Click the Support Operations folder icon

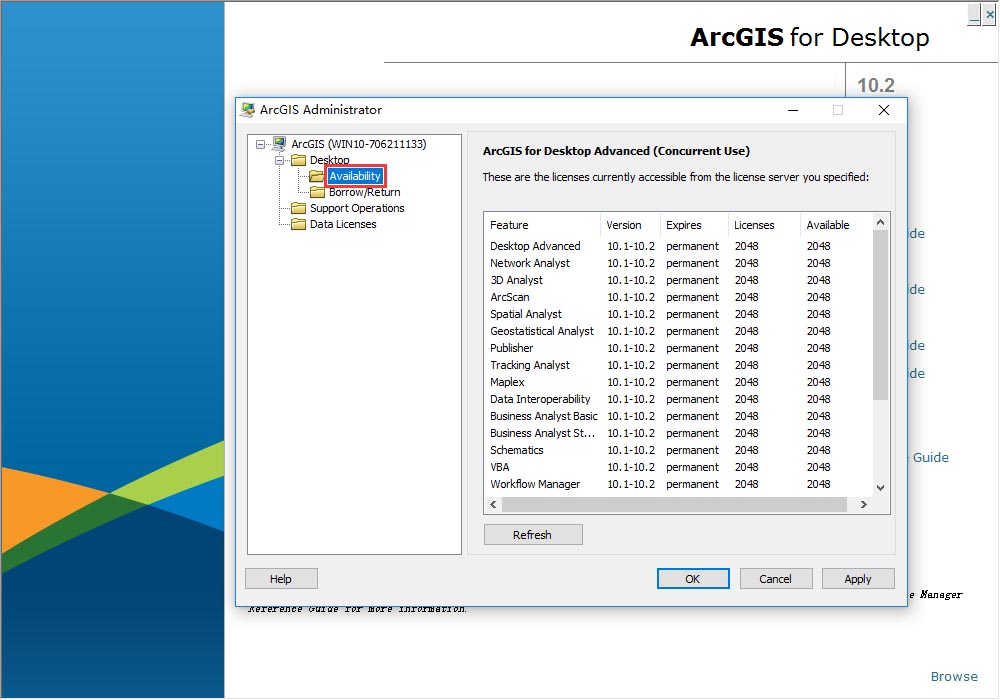point(298,208)
